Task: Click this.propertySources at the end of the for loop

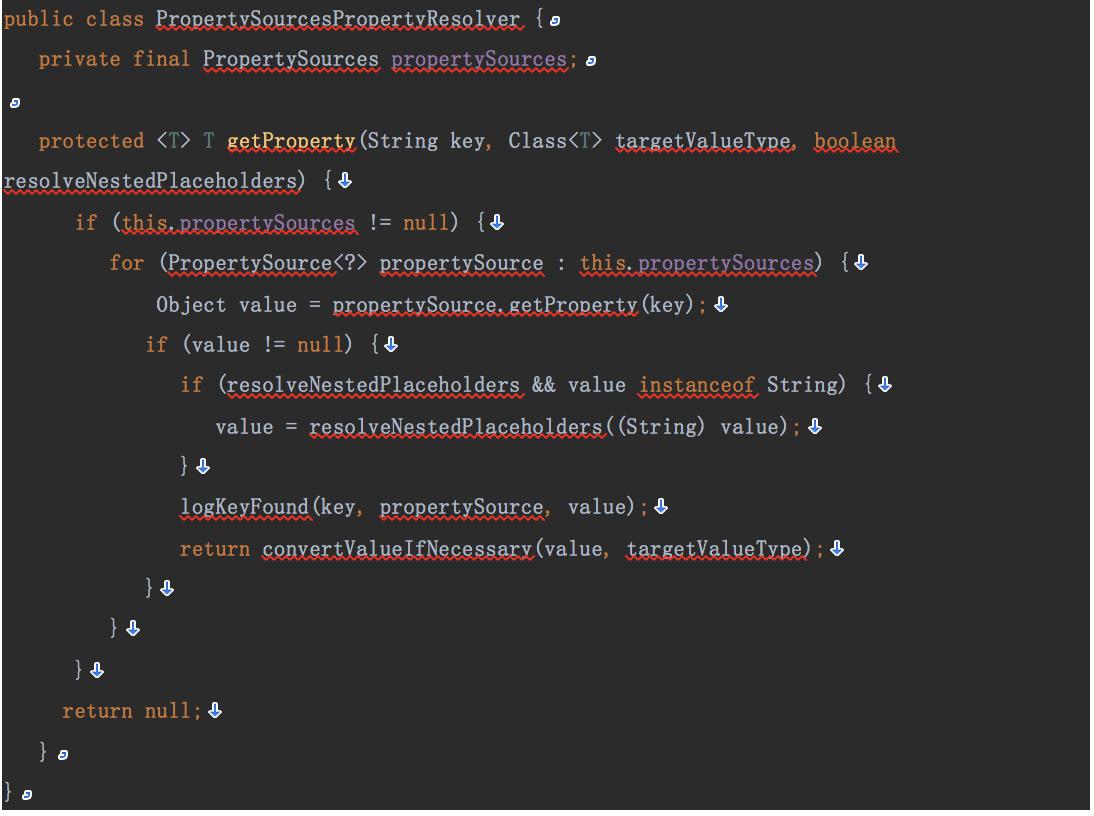Action: tap(696, 263)
